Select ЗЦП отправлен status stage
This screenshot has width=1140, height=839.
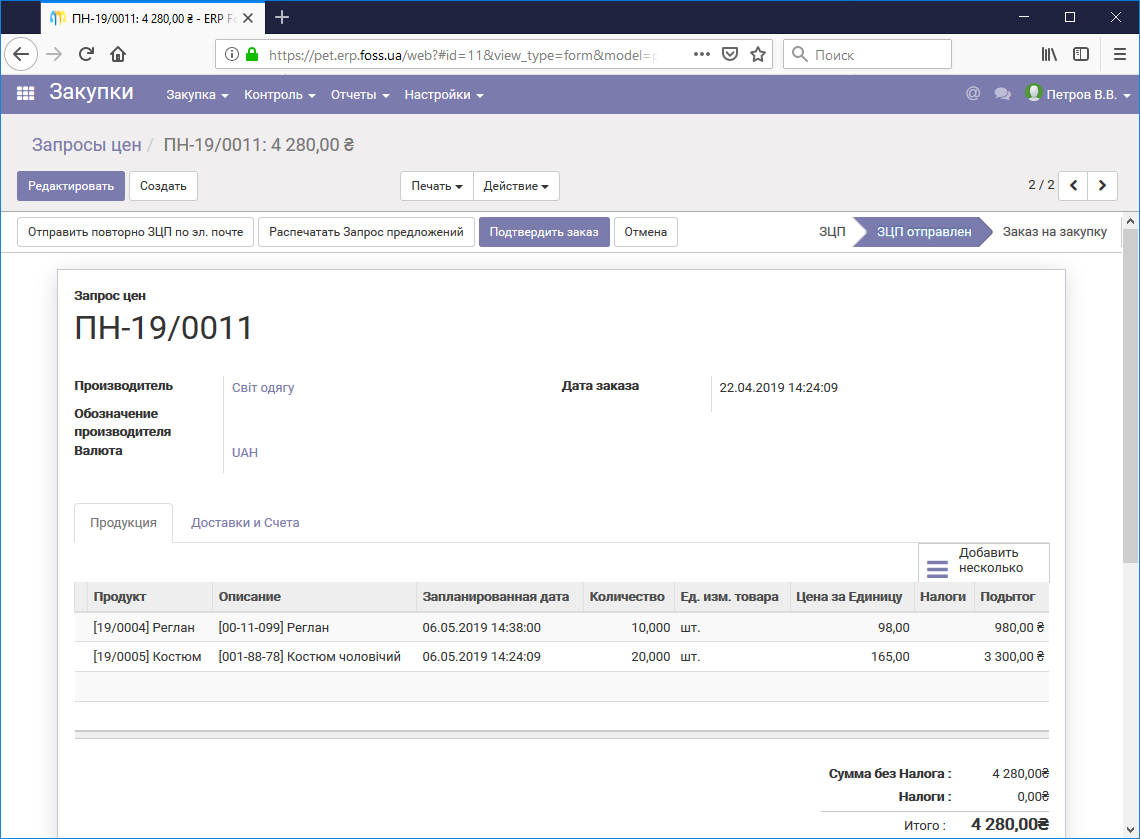(923, 232)
